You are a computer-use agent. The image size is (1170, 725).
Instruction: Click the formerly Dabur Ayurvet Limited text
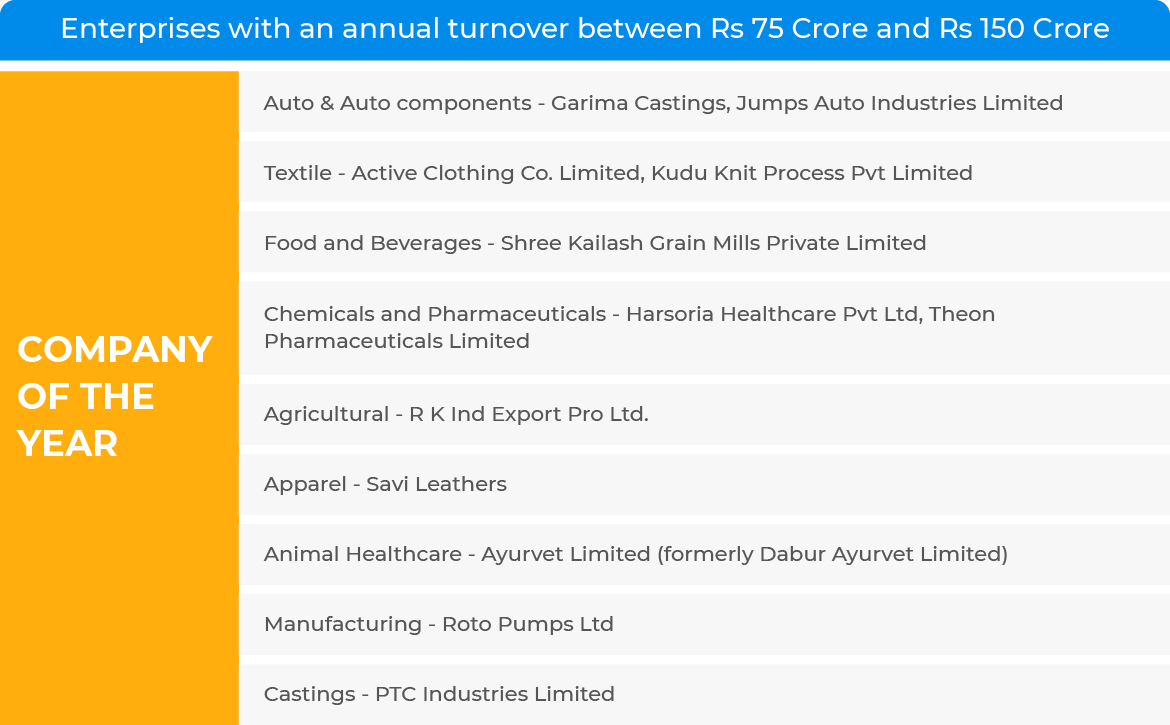[832, 554]
